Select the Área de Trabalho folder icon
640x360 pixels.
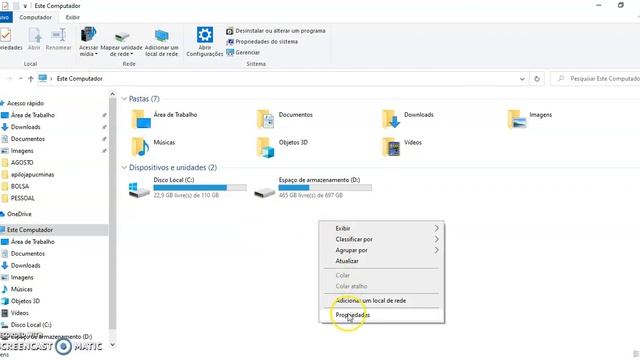pyautogui.click(x=140, y=119)
